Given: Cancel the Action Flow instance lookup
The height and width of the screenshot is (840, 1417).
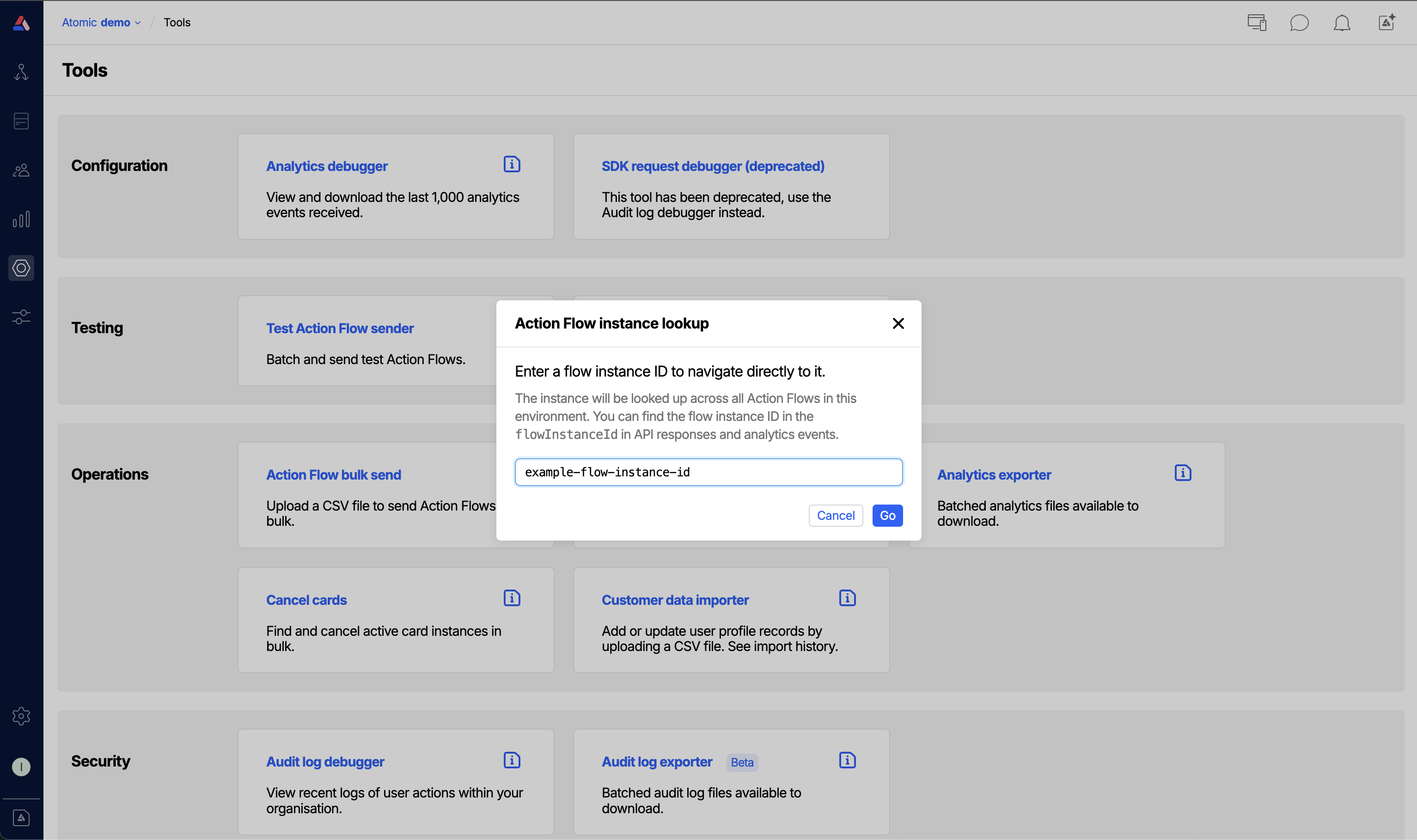Looking at the screenshot, I should click(836, 516).
